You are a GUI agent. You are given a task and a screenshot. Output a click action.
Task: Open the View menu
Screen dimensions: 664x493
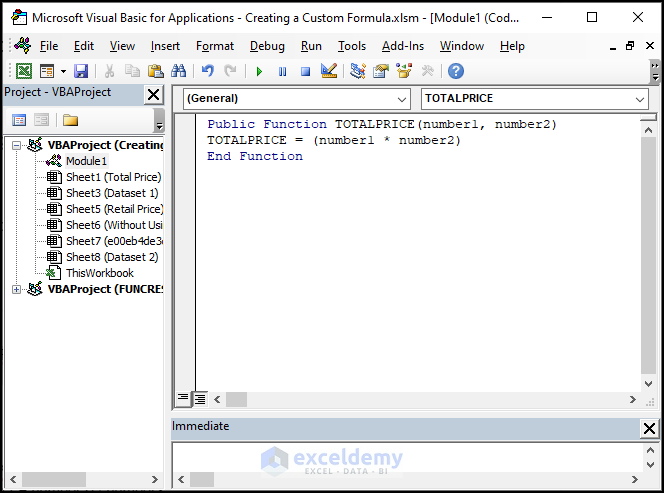(x=122, y=46)
